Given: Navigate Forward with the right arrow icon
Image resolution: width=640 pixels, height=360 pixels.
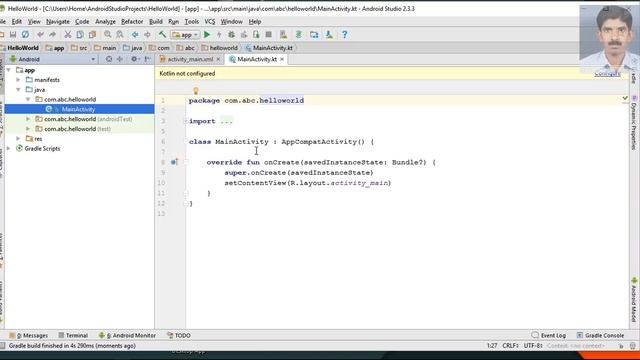Looking at the screenshot, I should coord(147,35).
